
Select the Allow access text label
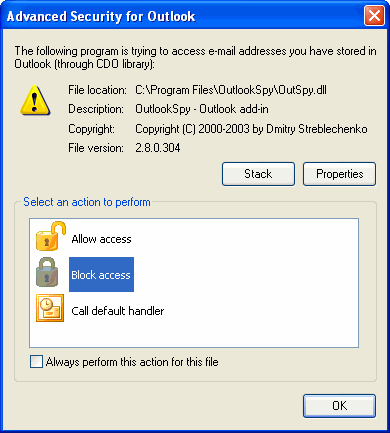[101, 239]
